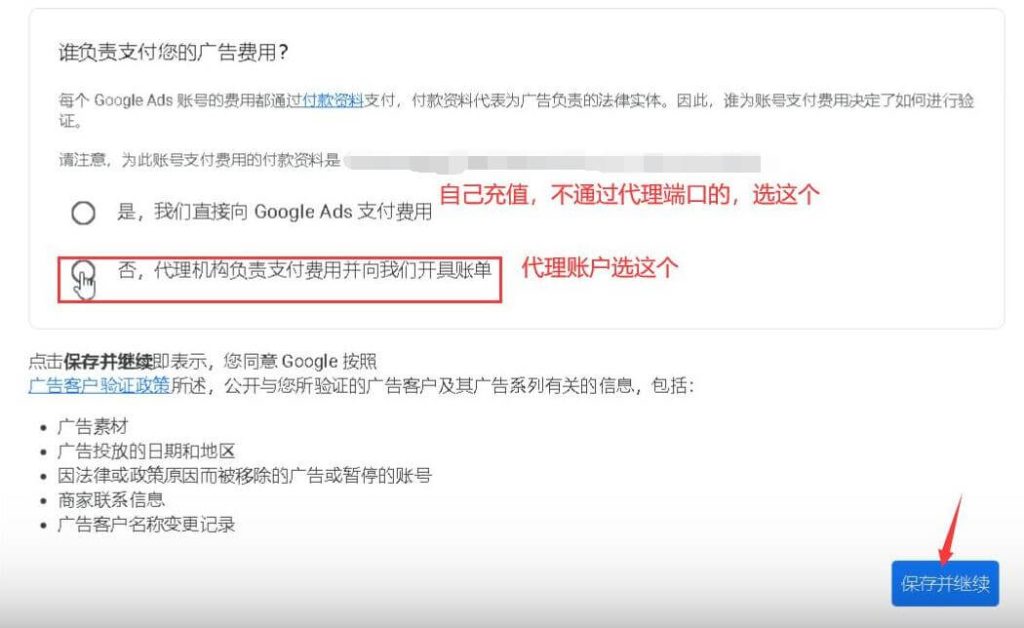The image size is (1024, 628).
Task: Choose the agency pays radio button
Action: [x=84, y=270]
